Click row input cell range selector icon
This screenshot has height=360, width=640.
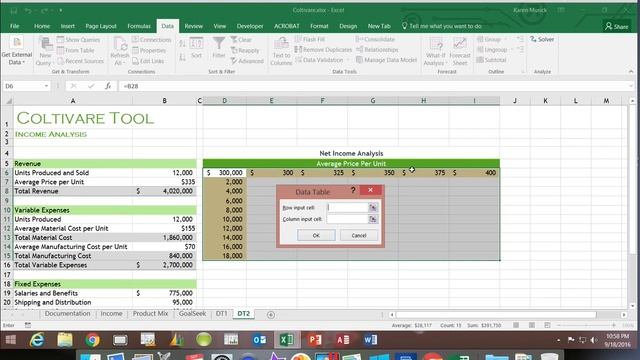coord(373,208)
